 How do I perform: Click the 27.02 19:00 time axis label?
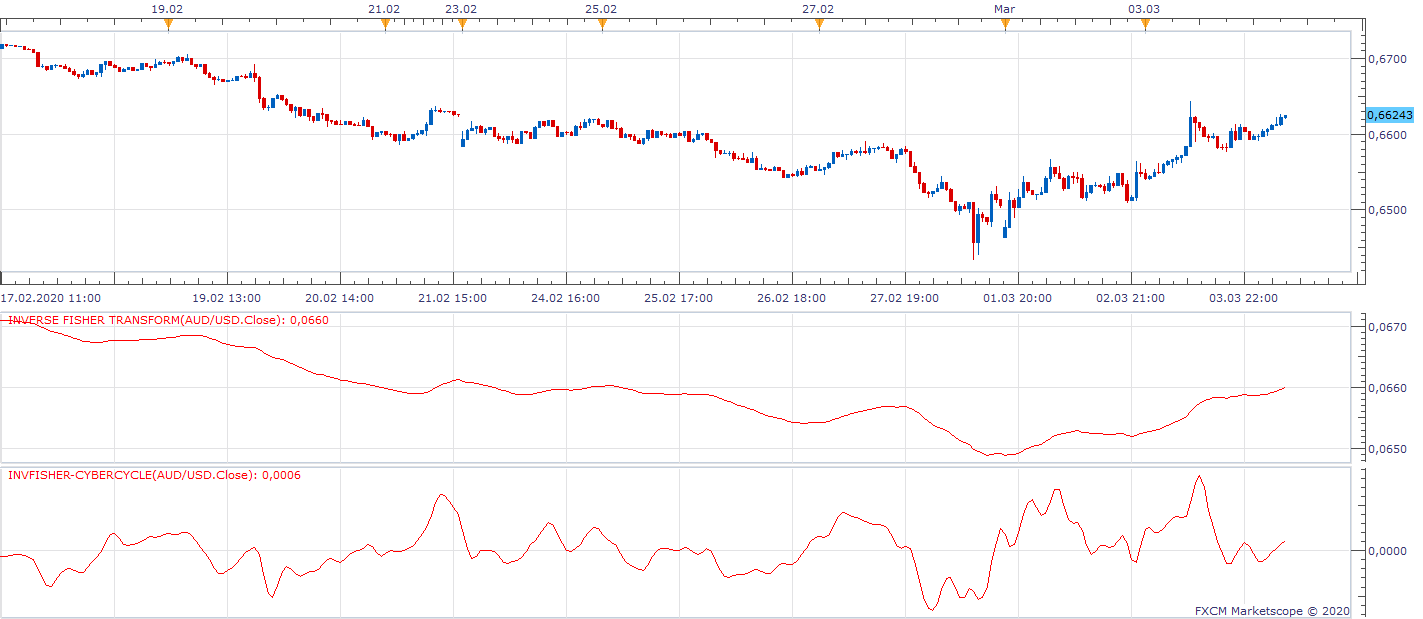pyautogui.click(x=905, y=298)
